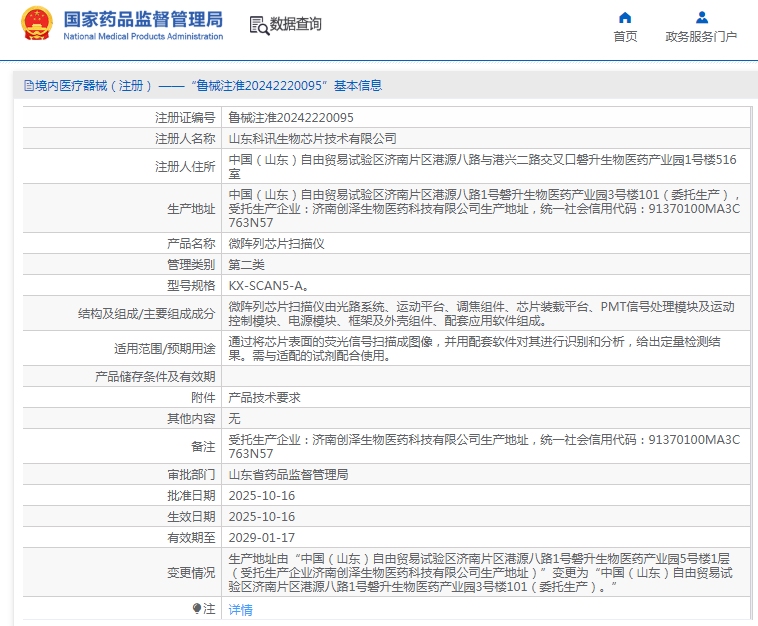This screenshot has height=626, width=758.
Task: Click the national emblem logo
Action: [37, 23]
